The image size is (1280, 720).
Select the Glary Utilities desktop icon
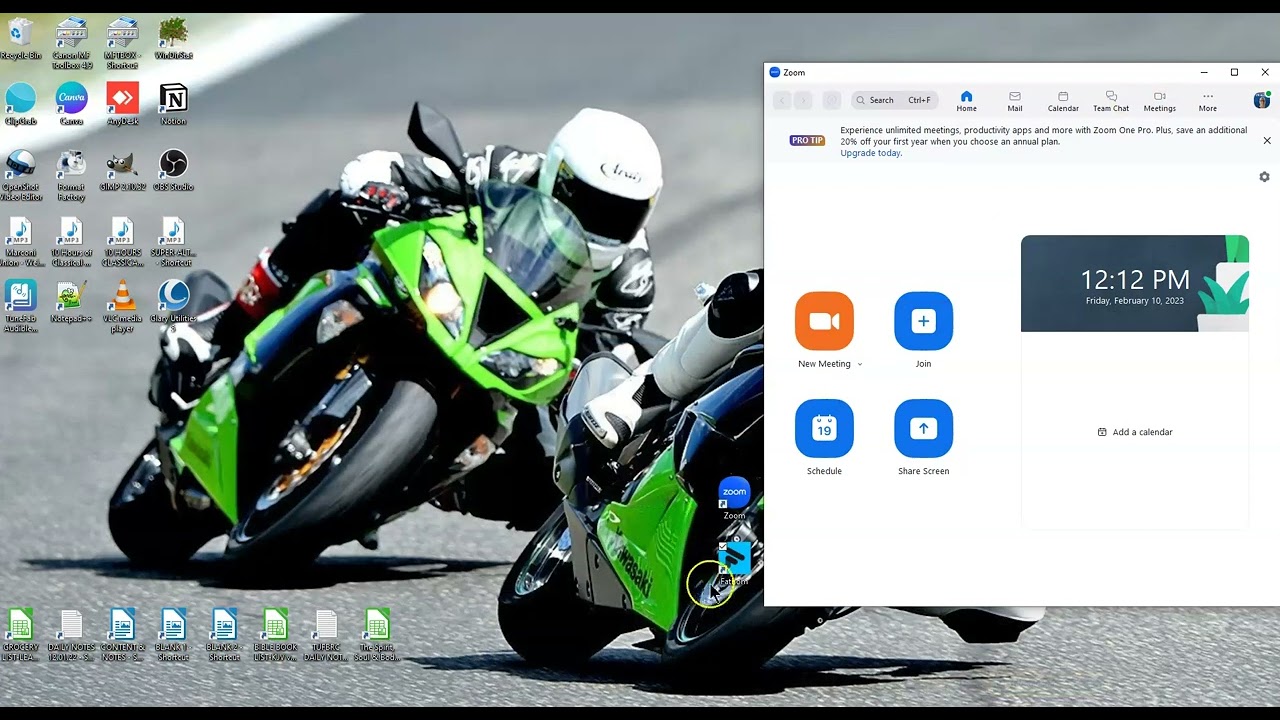(173, 306)
